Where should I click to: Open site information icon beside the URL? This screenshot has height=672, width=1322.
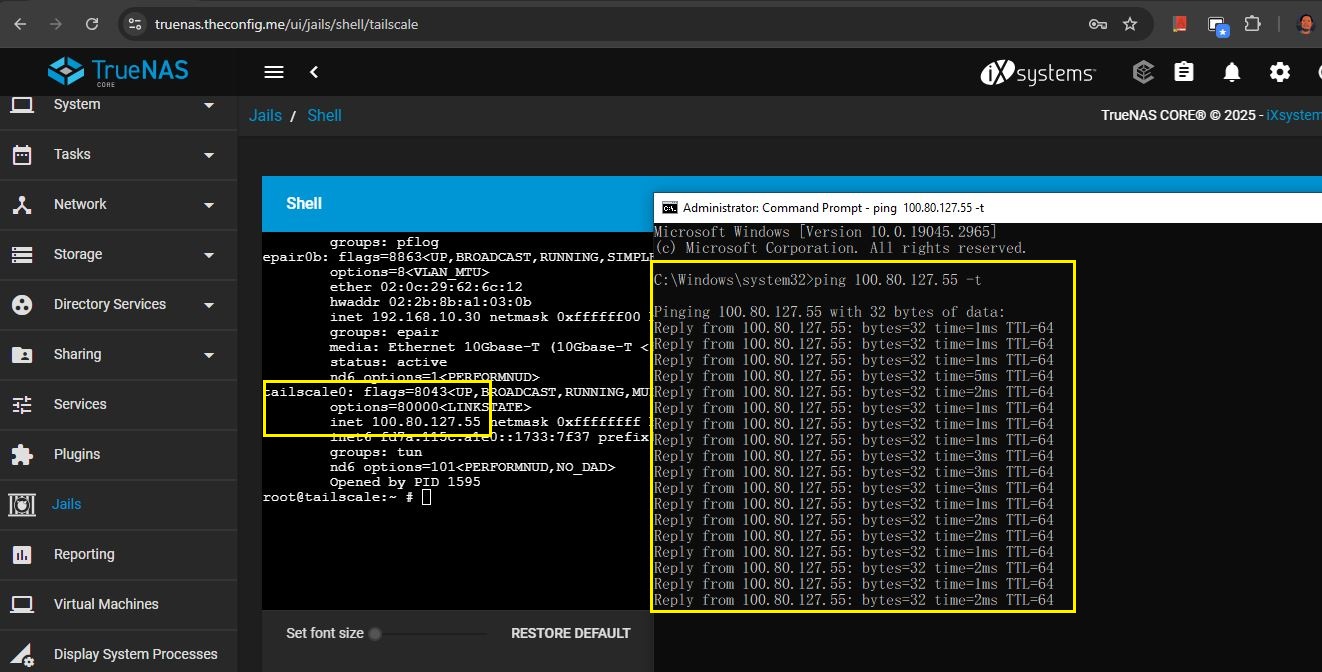[136, 24]
